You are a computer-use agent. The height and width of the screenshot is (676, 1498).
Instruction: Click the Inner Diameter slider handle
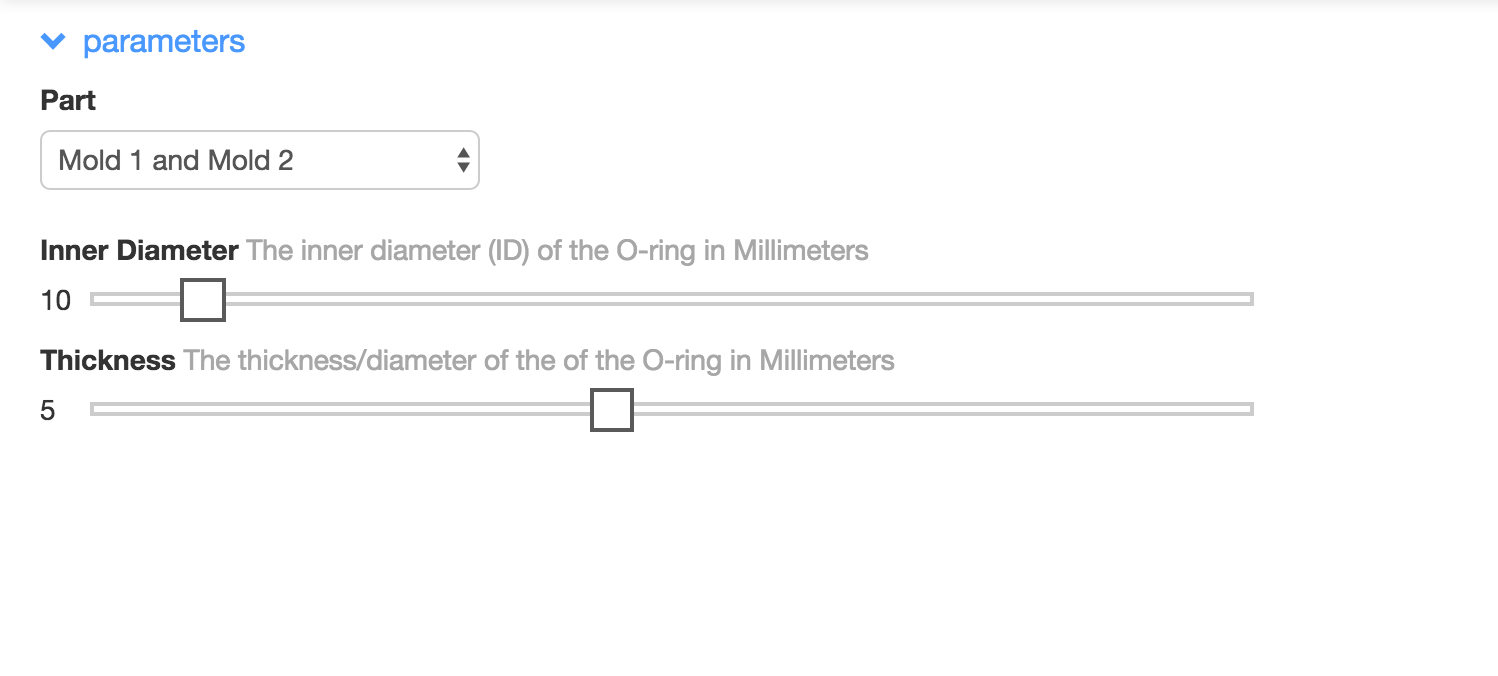tap(203, 300)
